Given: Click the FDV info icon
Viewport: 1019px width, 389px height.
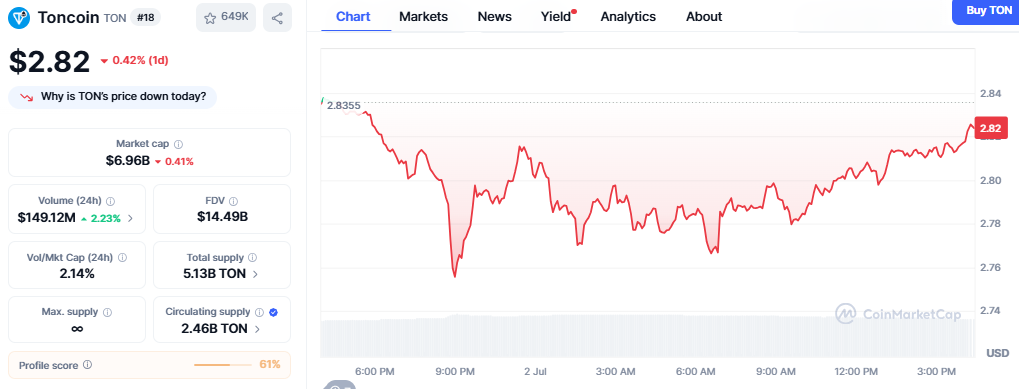Looking at the screenshot, I should [233, 201].
